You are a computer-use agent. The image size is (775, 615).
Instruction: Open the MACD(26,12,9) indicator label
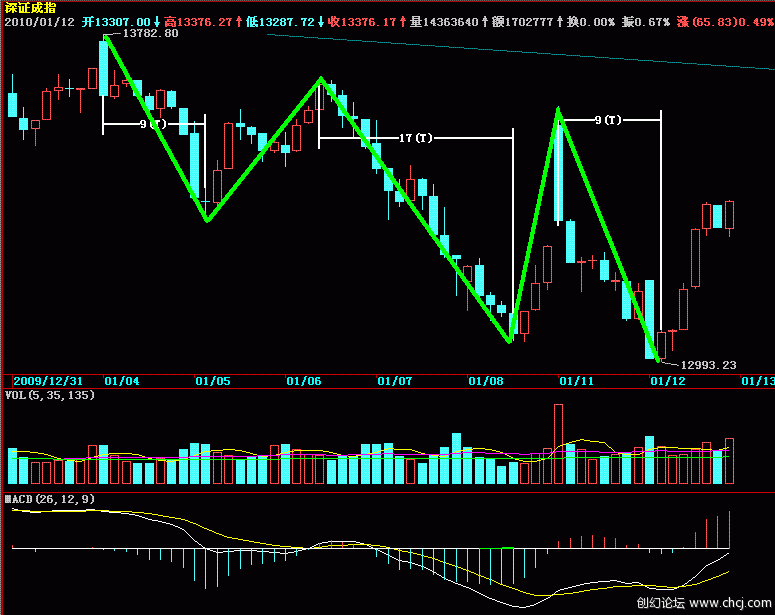click(x=49, y=498)
